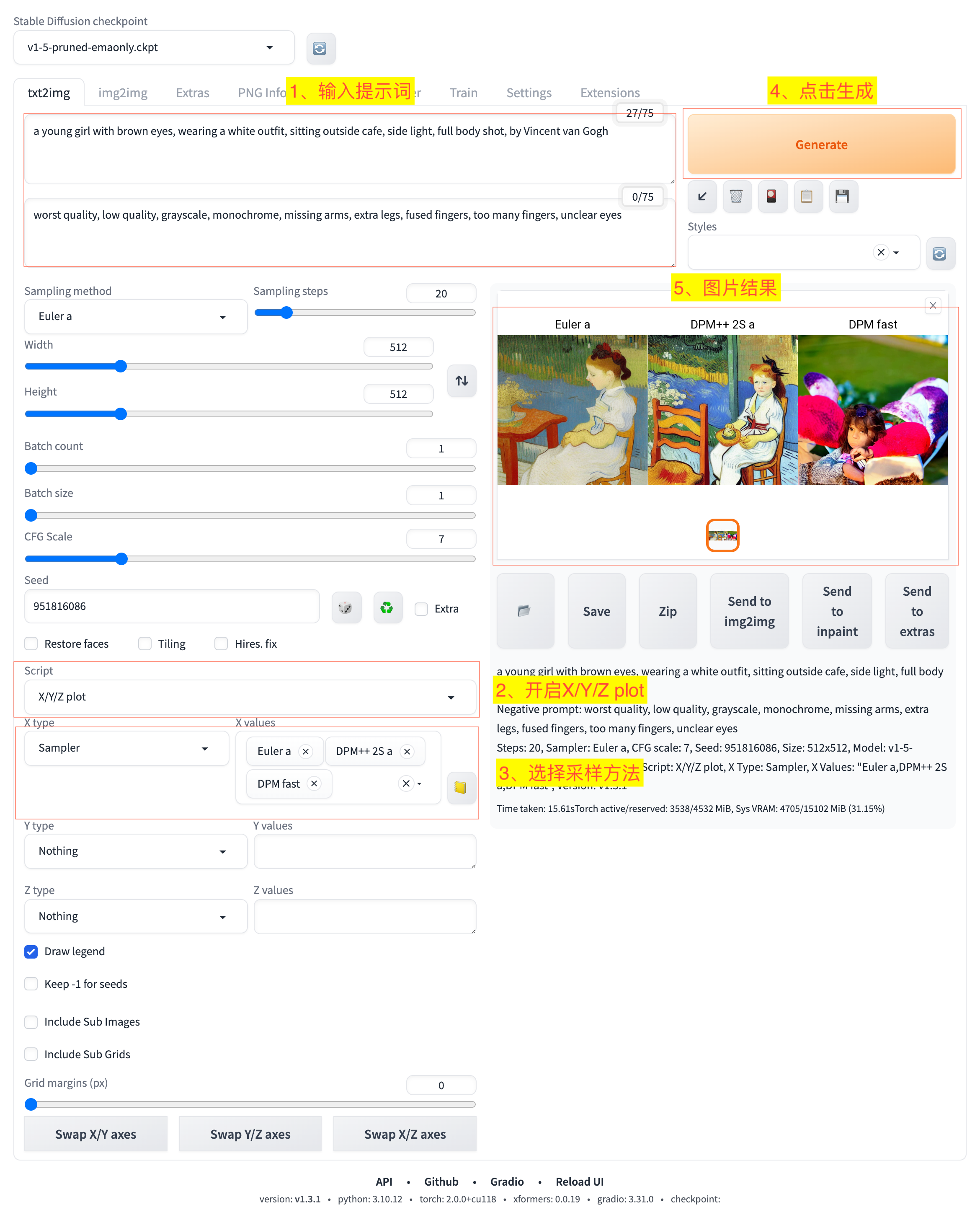Click the read generation parameters arrow icon

click(702, 196)
